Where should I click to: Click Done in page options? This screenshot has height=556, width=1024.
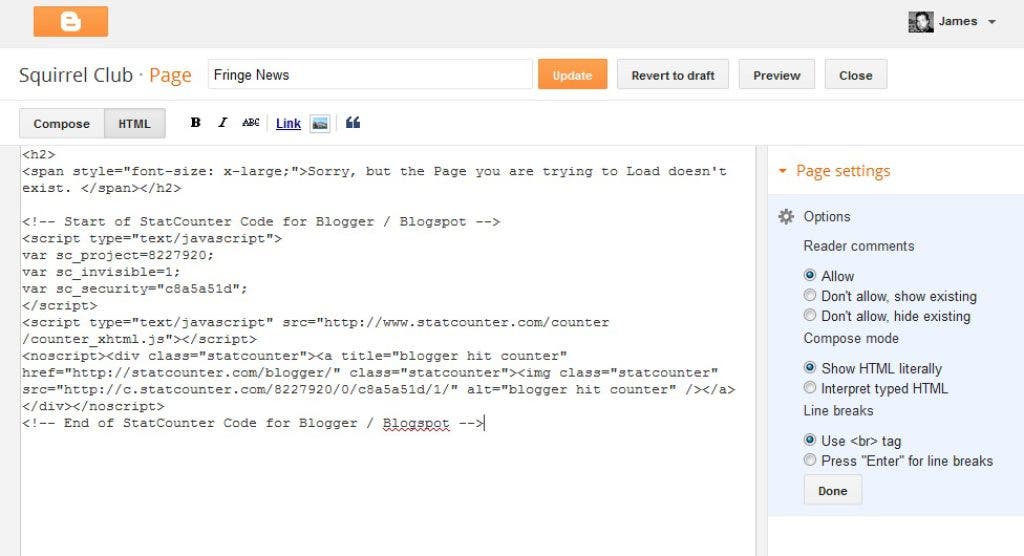[833, 491]
